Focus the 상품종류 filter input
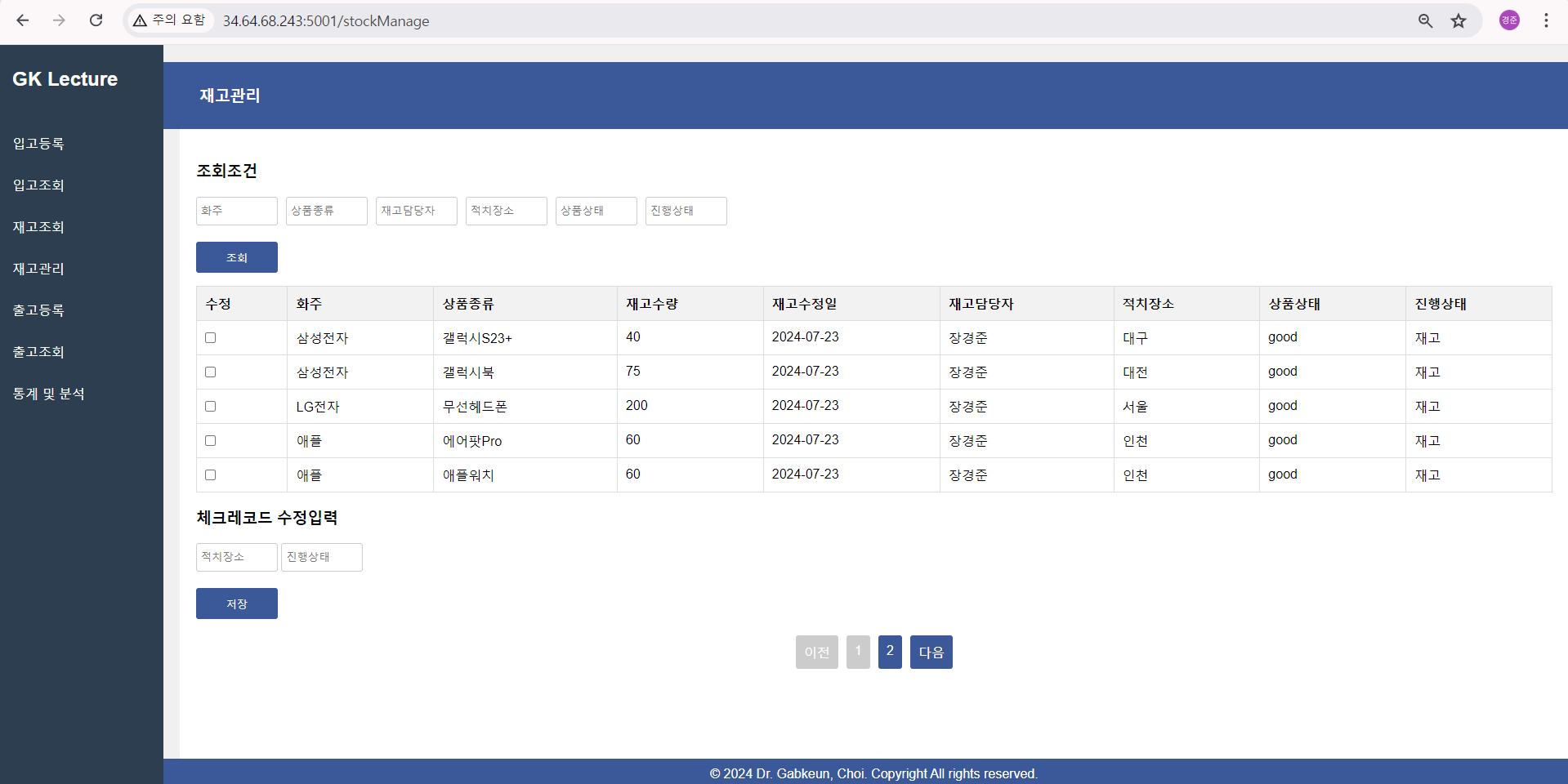The width and height of the screenshot is (1568, 784). tap(327, 211)
